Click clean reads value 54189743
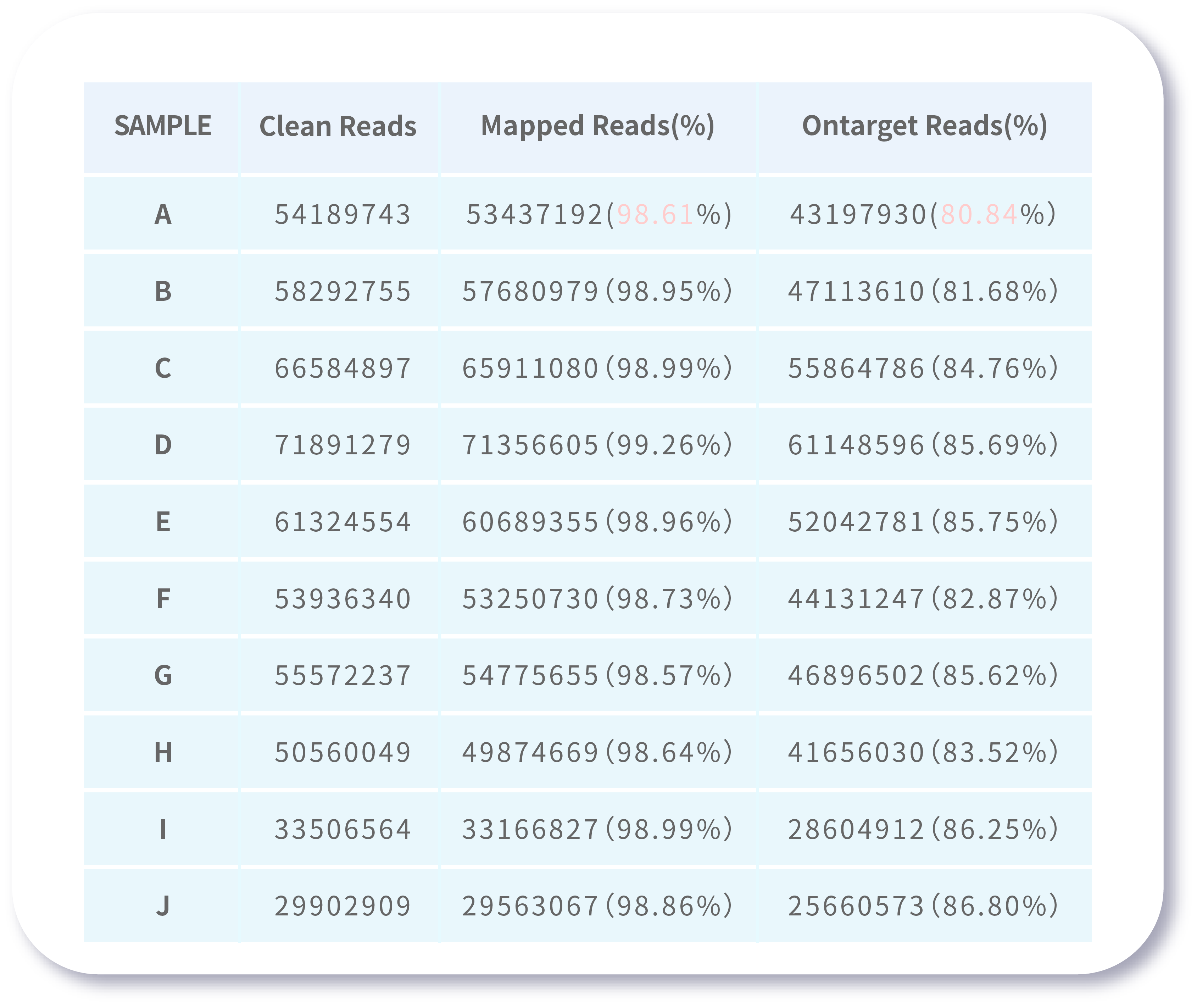The width and height of the screenshot is (1197, 1008). pos(343,214)
